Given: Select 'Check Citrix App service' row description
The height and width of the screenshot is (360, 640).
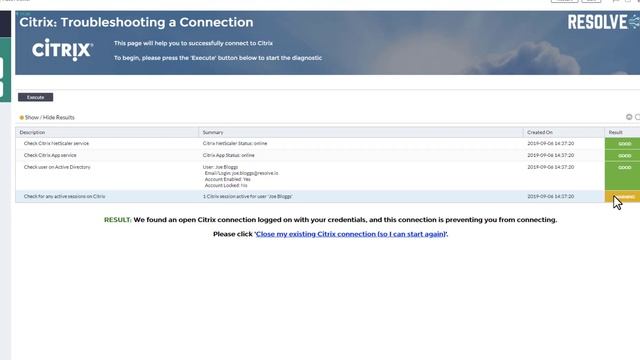Looking at the screenshot, I should click(50, 155).
